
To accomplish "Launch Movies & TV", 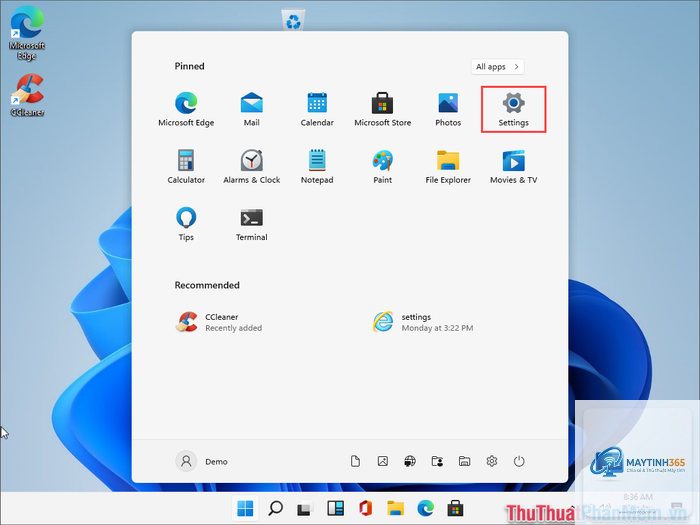I will 513,167.
